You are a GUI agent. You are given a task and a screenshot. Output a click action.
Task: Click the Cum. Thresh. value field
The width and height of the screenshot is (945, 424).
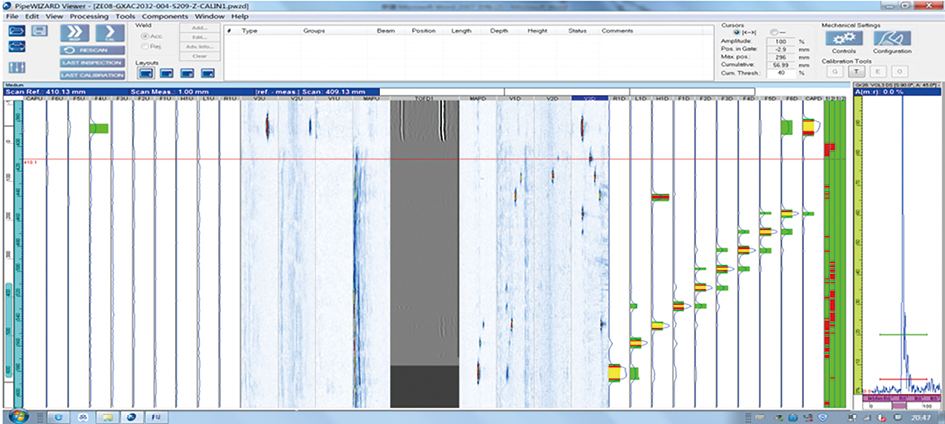[x=781, y=72]
